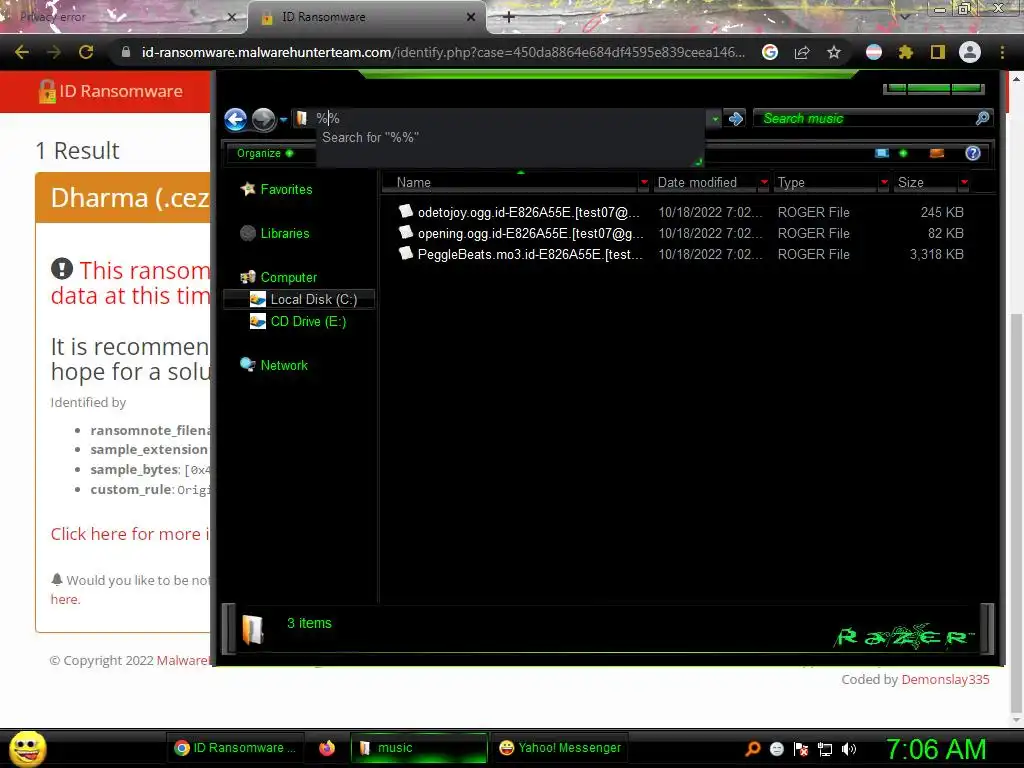Image resolution: width=1024 pixels, height=768 pixels.
Task: Click the change view icon in Explorer toolbar
Action: (882, 153)
